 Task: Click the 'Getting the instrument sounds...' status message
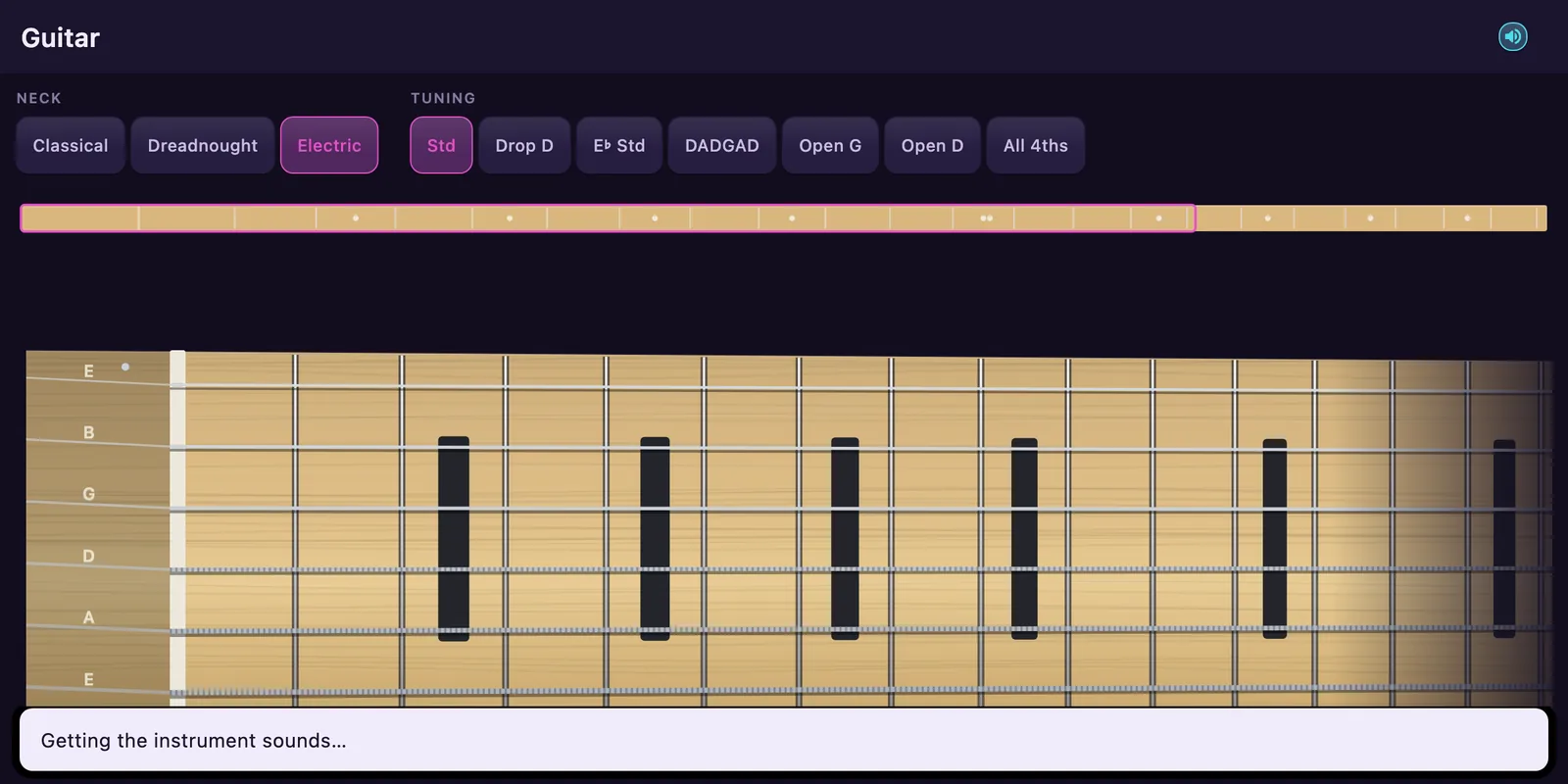(194, 741)
